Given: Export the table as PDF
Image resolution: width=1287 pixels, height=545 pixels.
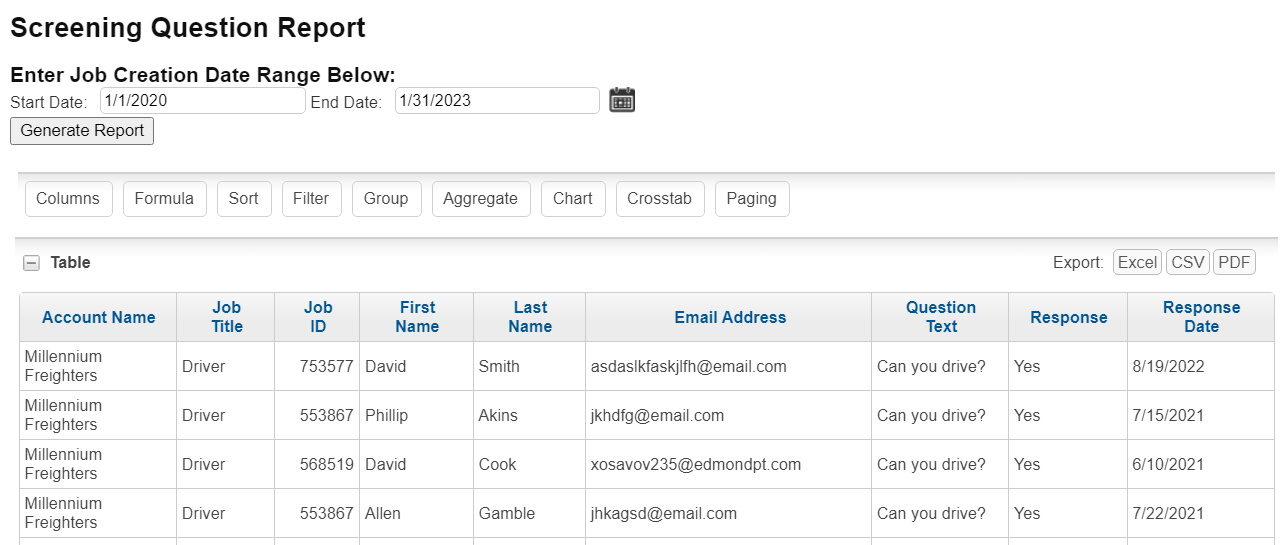Looking at the screenshot, I should tap(1234, 263).
